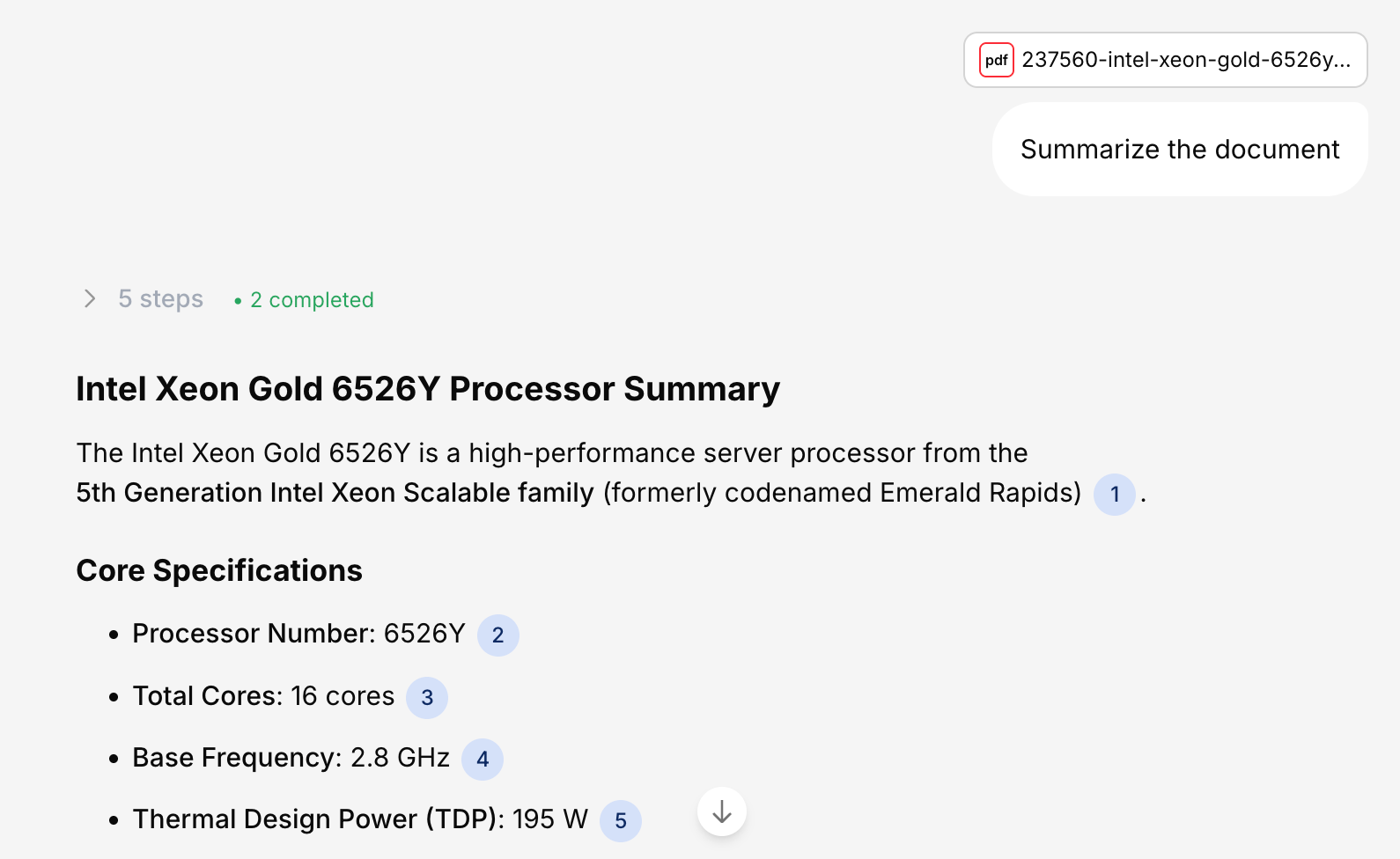The width and height of the screenshot is (1400, 859).
Task: Open citation 4 beside Base Frequency
Action: click(483, 760)
